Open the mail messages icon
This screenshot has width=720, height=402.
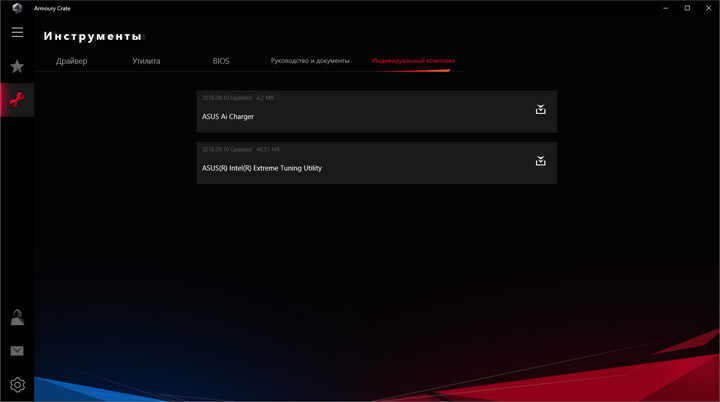coord(17,351)
